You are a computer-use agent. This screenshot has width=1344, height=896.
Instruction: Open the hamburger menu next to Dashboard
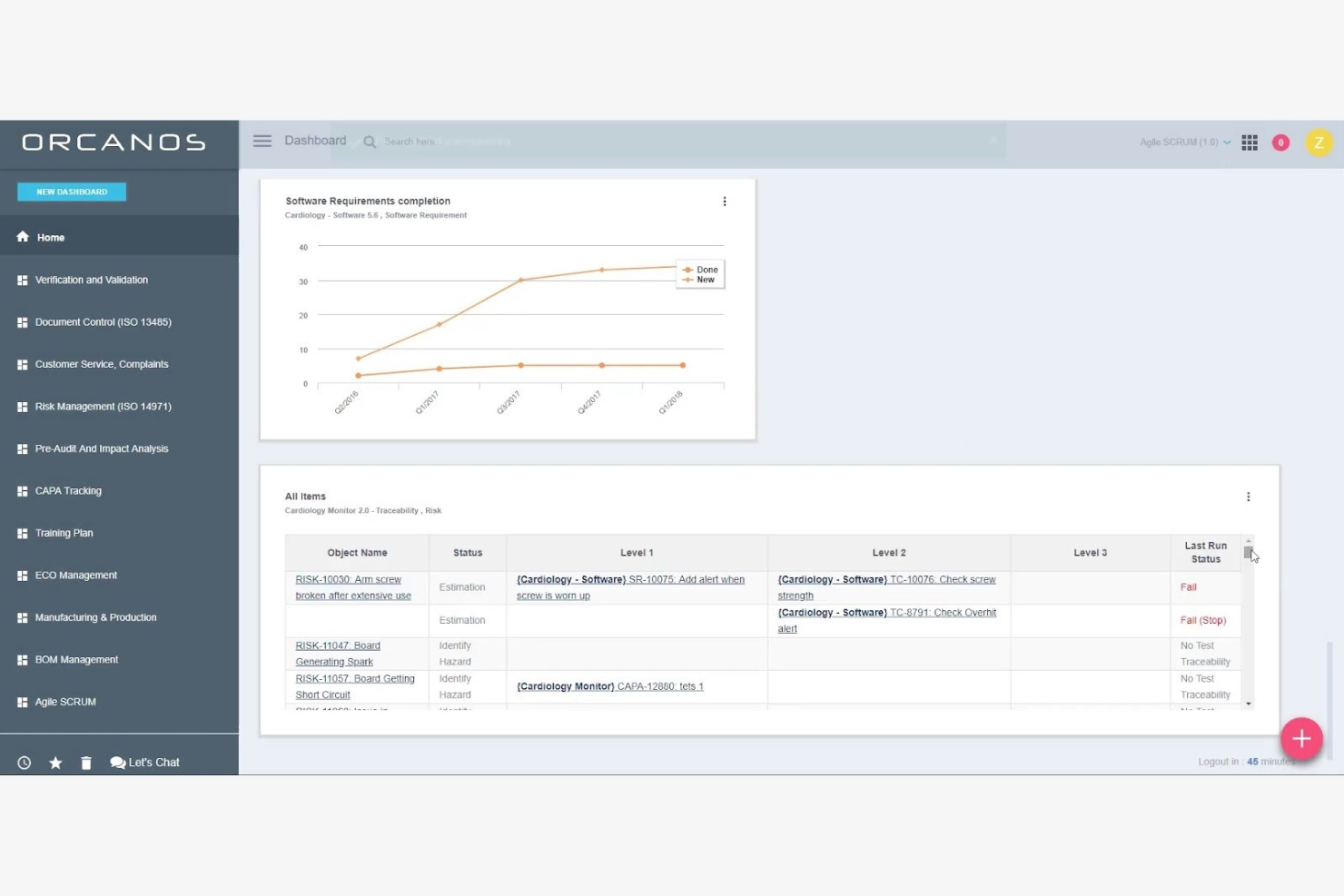(x=262, y=141)
